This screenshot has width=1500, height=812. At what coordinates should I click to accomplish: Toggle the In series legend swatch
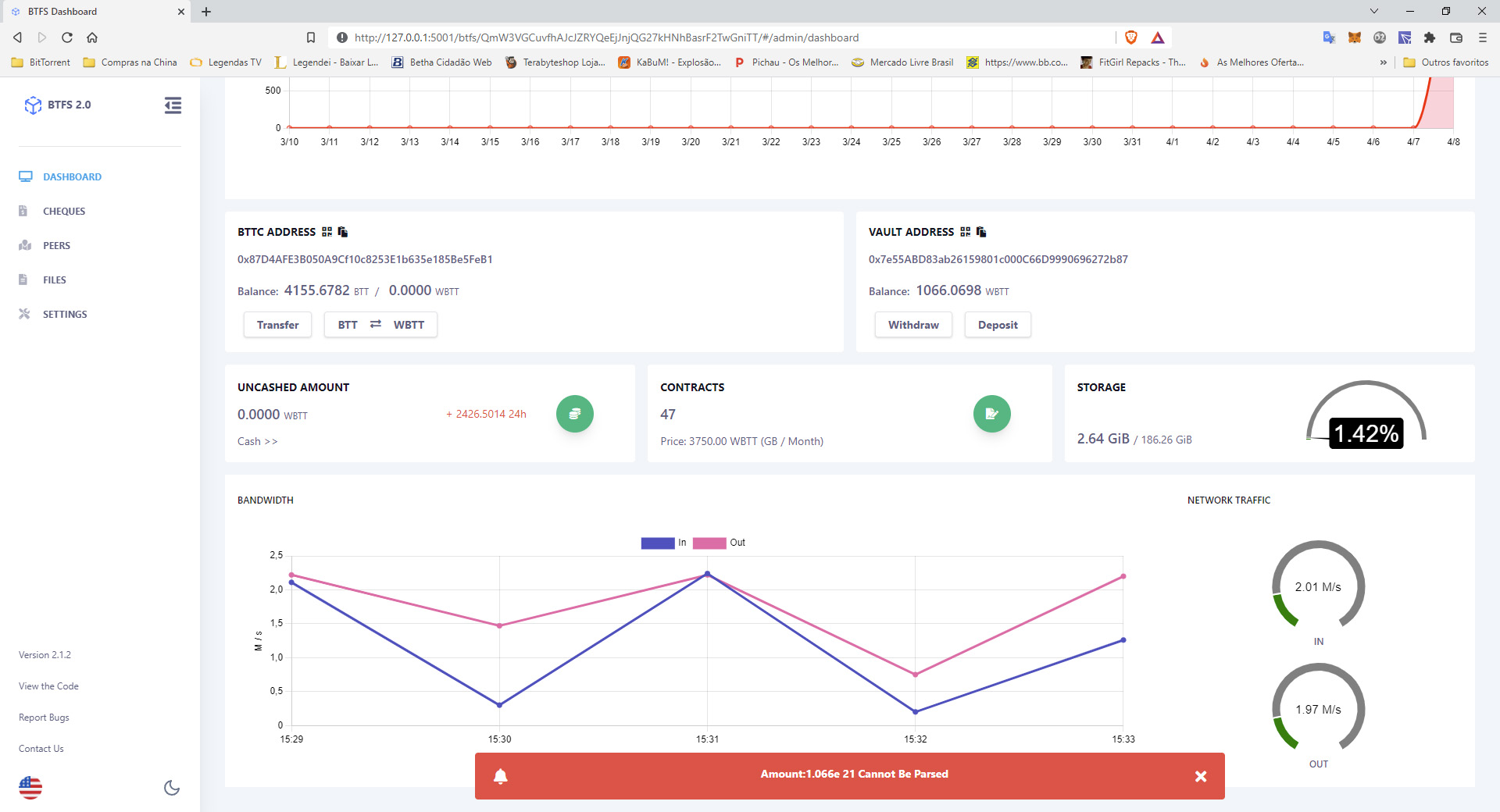point(658,543)
